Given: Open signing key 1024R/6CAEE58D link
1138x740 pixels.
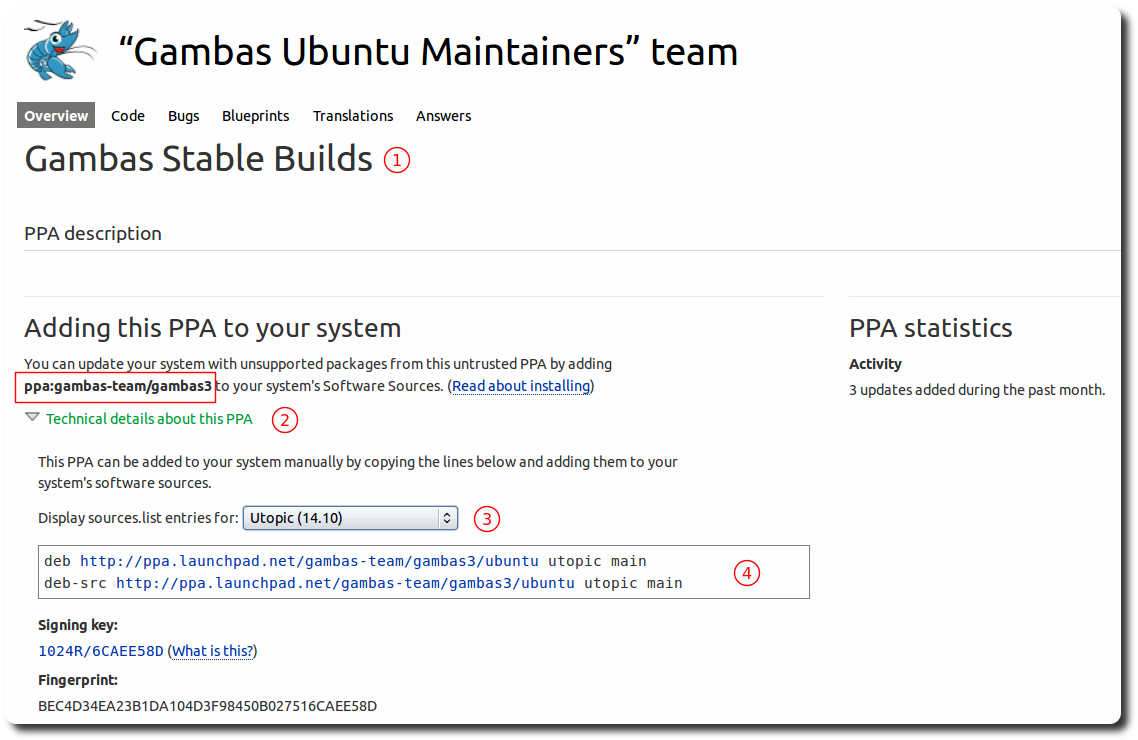Looking at the screenshot, I should [100, 651].
